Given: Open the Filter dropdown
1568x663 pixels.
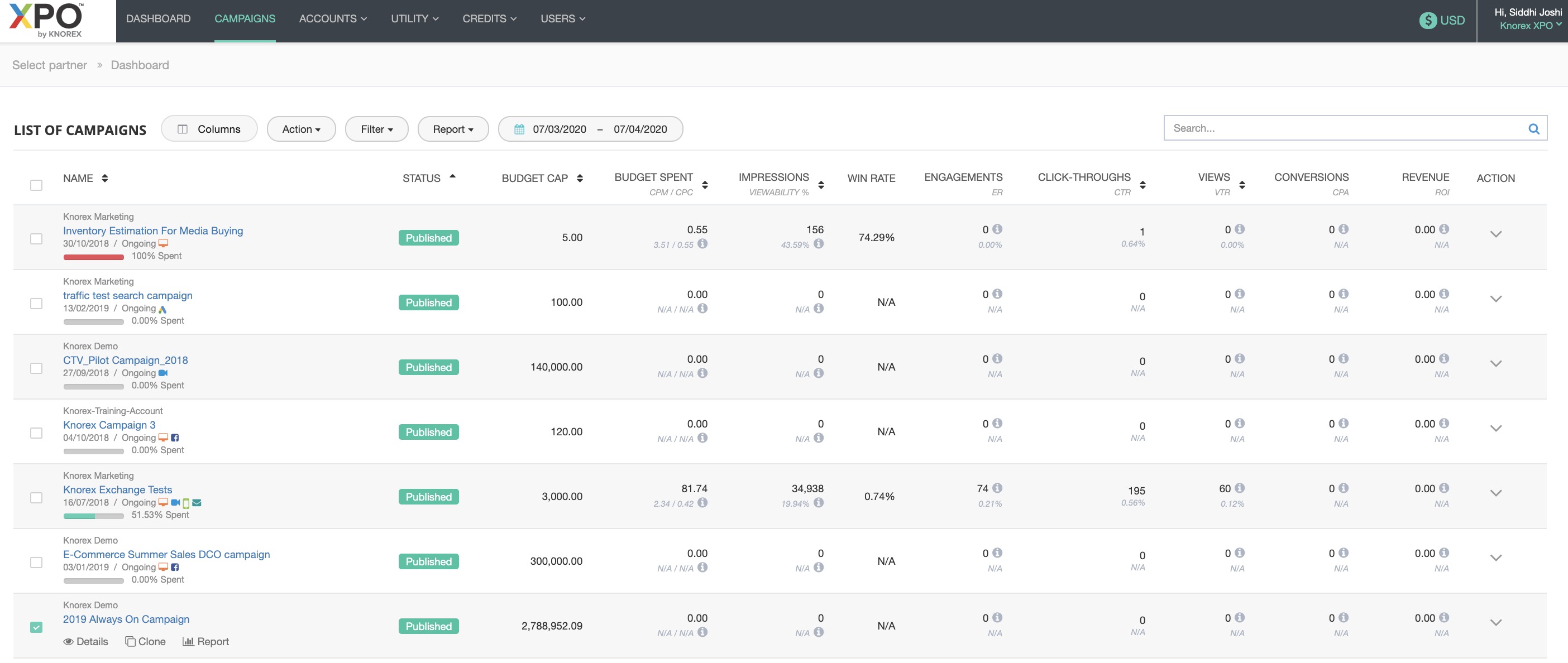Looking at the screenshot, I should pyautogui.click(x=376, y=129).
